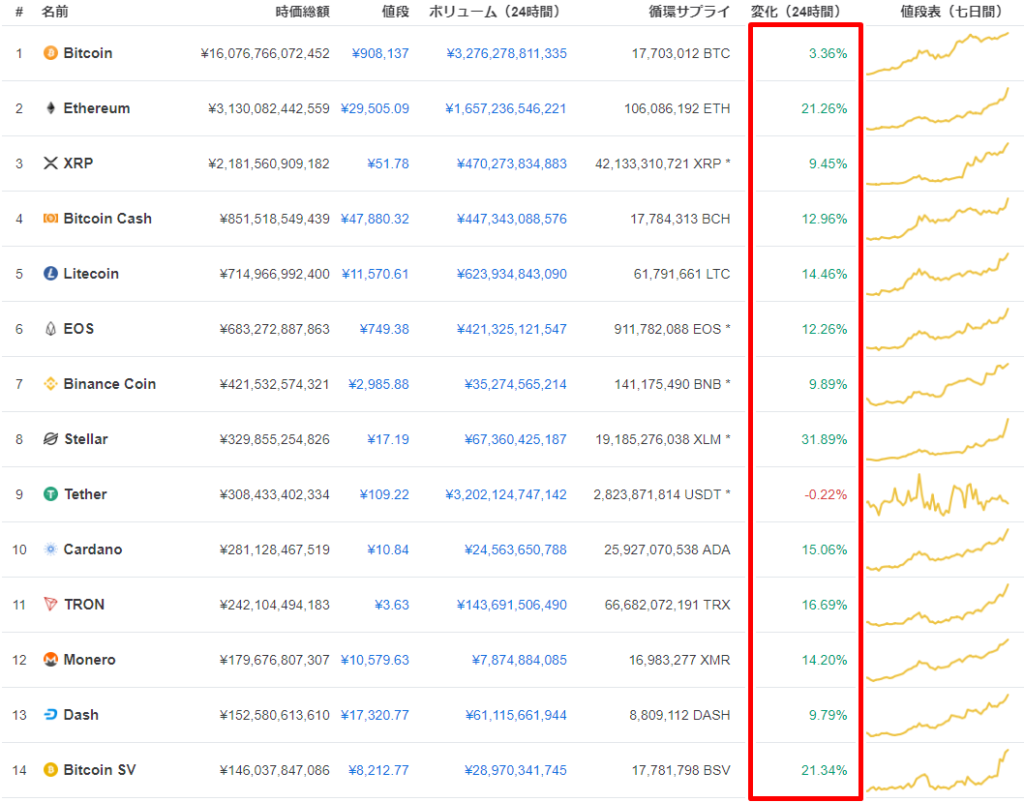Viewport: 1024px width, 802px height.
Task: Click the TRON logo icon
Action: (50, 604)
